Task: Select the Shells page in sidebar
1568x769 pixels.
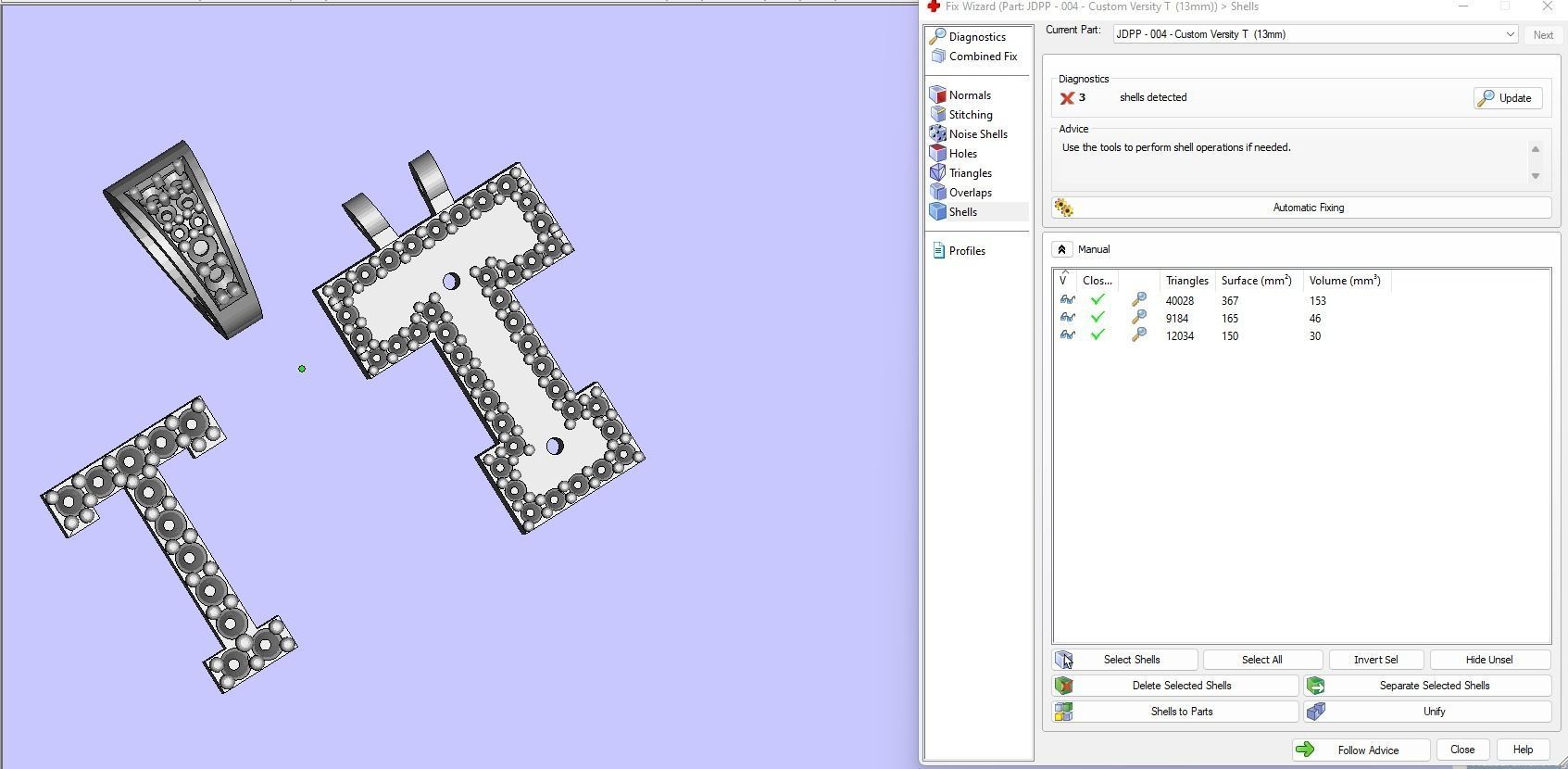Action: [963, 212]
